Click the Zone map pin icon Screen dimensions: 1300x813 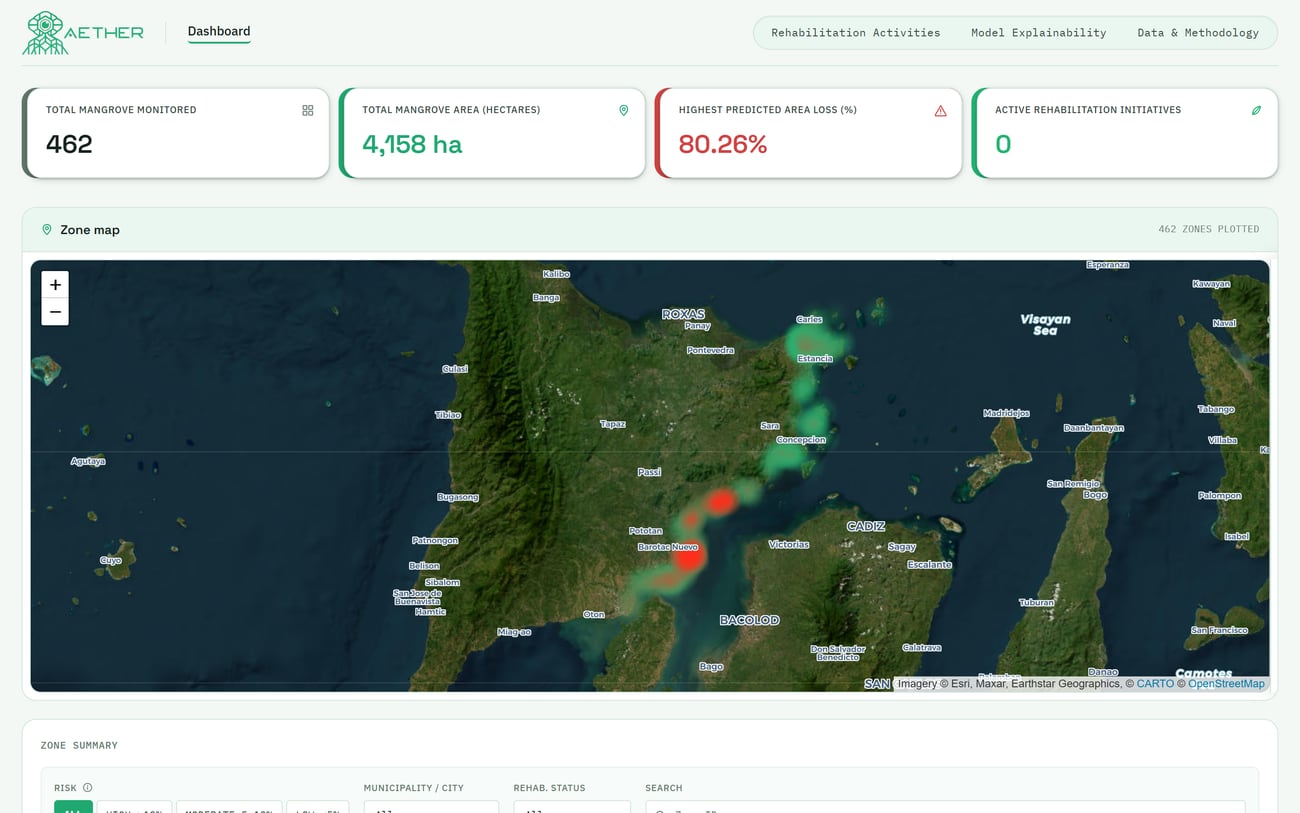[47, 230]
